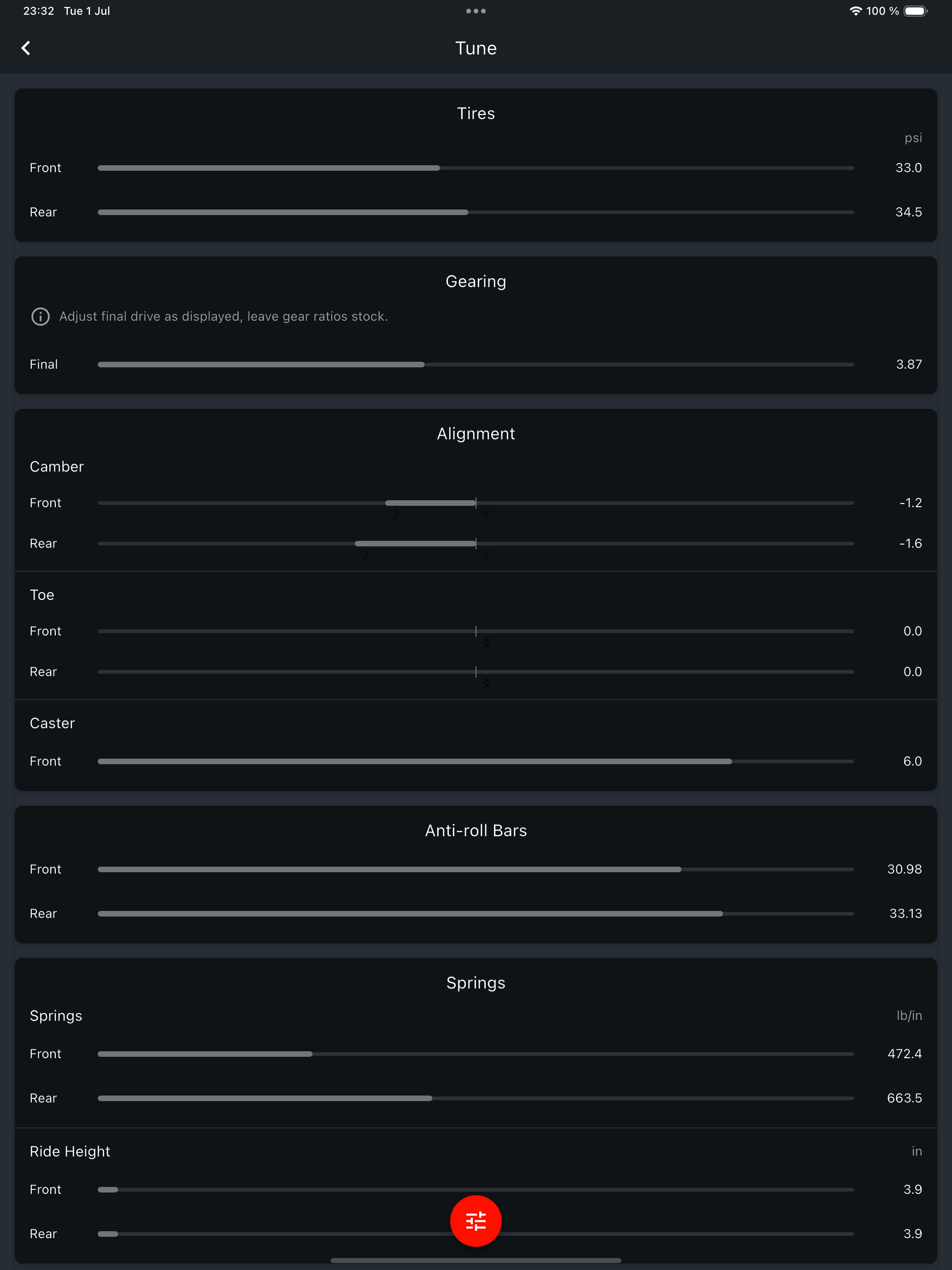
Task: Tap the battery status icon
Action: tap(916, 11)
